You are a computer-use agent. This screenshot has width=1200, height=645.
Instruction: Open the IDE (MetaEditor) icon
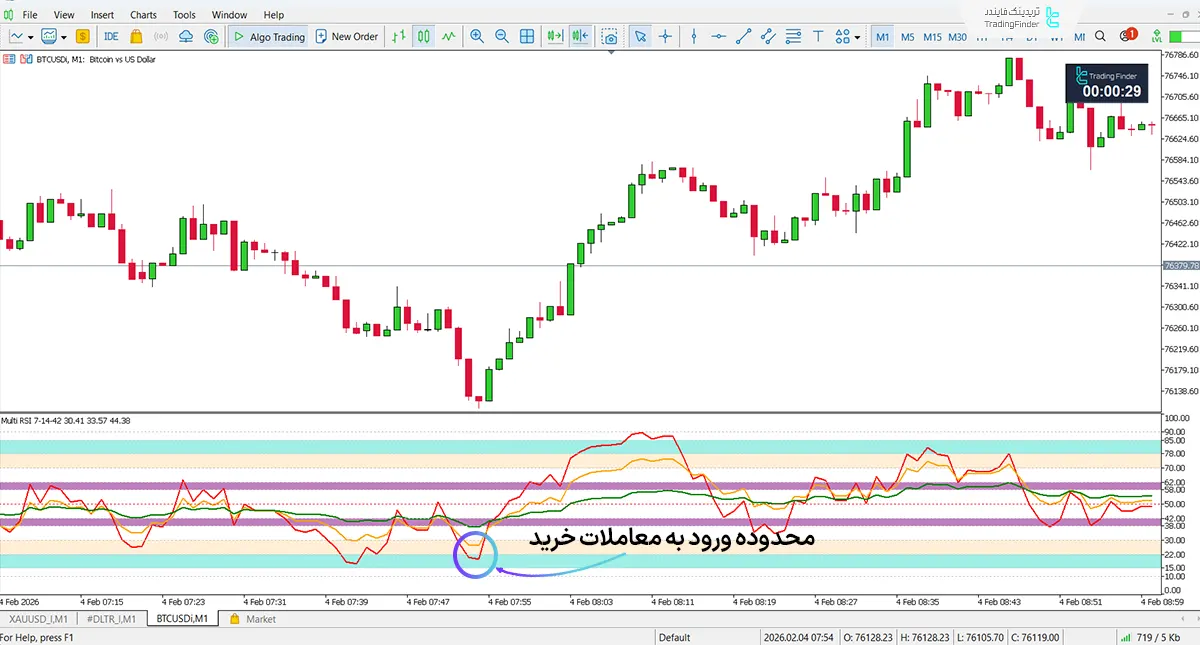coord(110,36)
